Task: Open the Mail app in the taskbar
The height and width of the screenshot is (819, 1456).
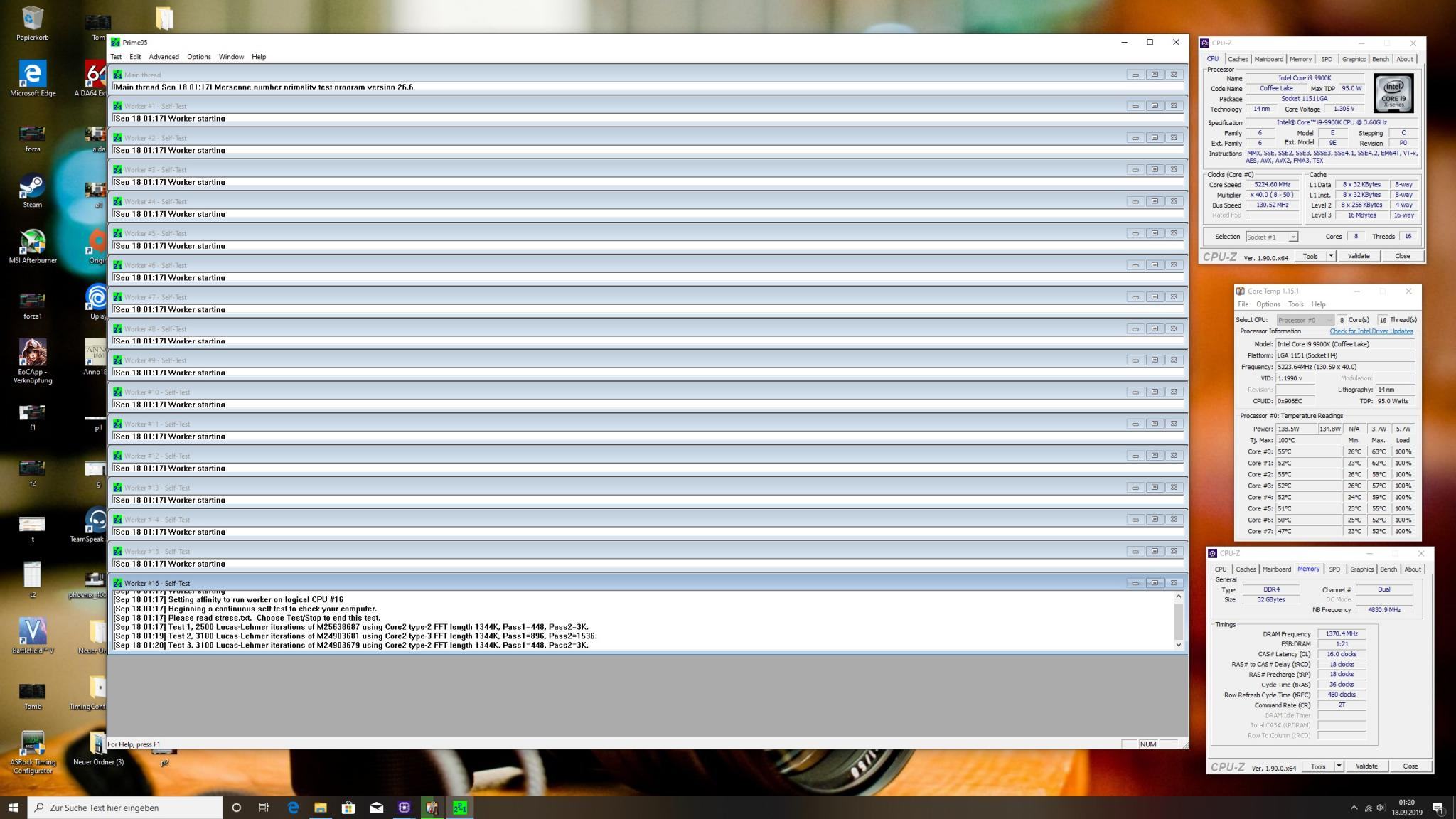Action: (376, 808)
